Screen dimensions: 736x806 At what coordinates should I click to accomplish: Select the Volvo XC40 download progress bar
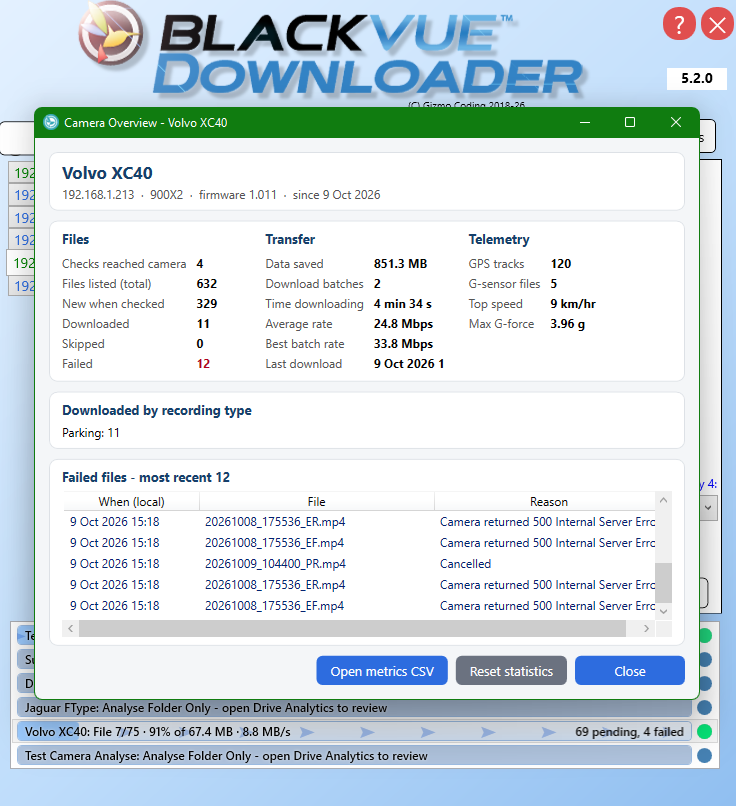coord(354,731)
